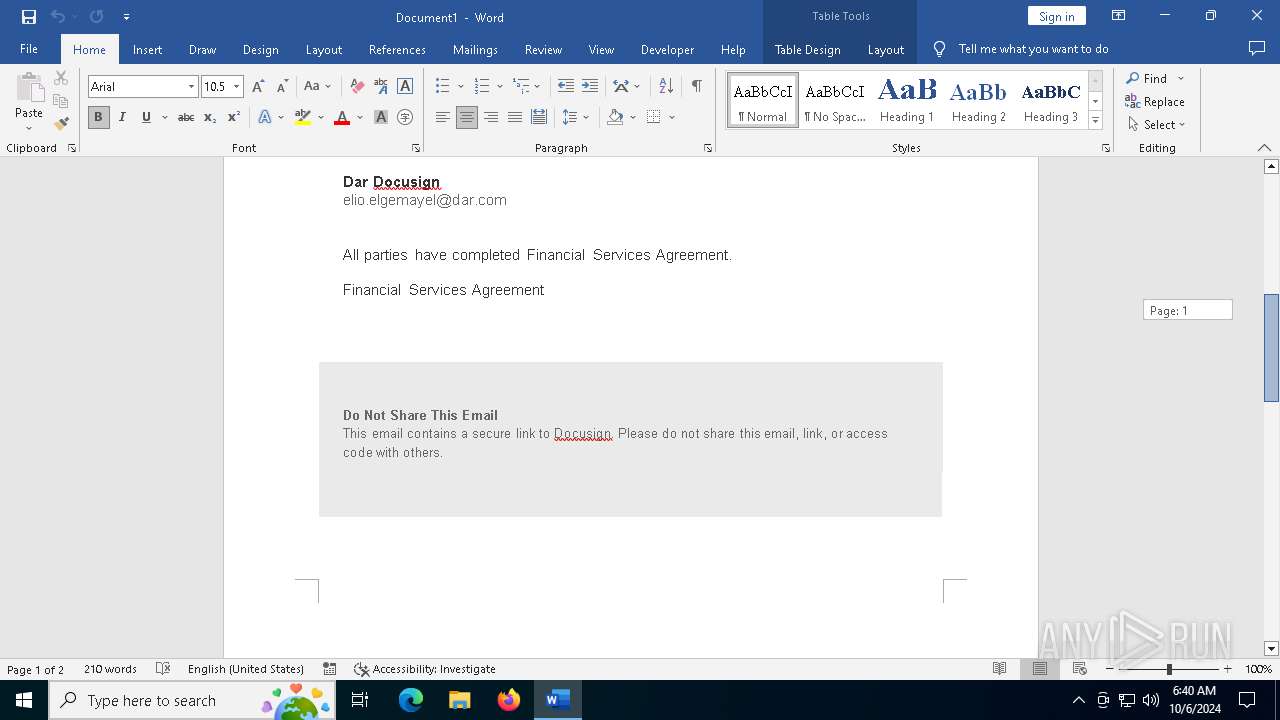This screenshot has height=720, width=1280.
Task: Toggle Ribbon Display Options button
Action: [x=1119, y=16]
